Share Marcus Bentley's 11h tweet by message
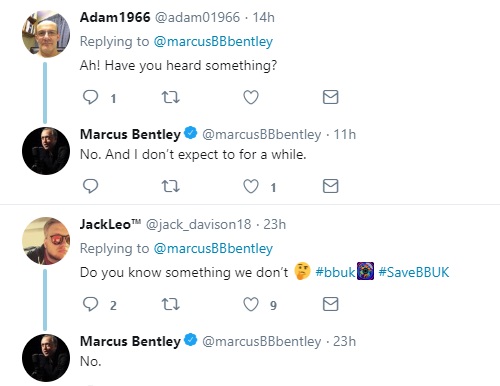 pyautogui.click(x=330, y=186)
